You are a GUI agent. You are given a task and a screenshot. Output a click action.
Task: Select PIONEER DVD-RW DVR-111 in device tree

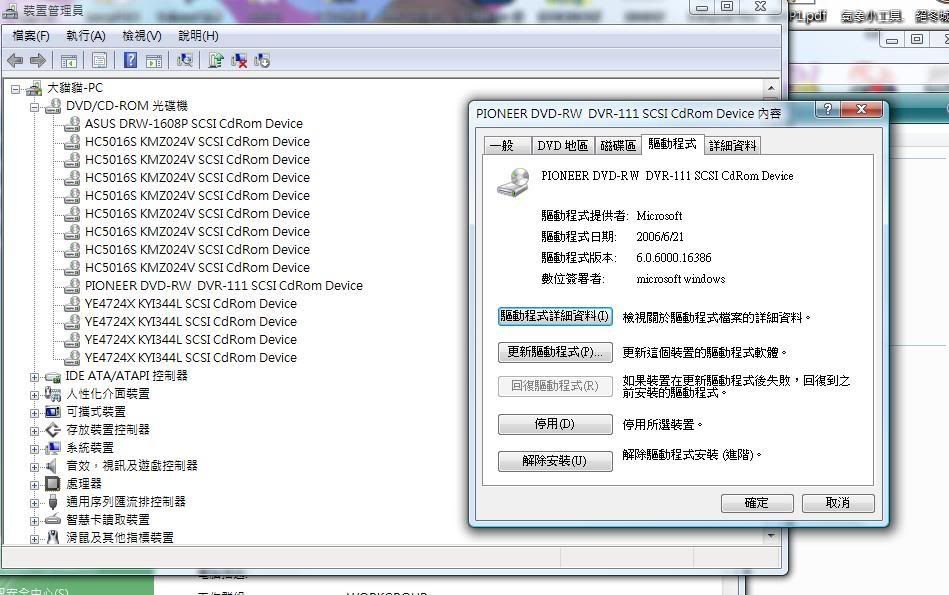(x=224, y=286)
